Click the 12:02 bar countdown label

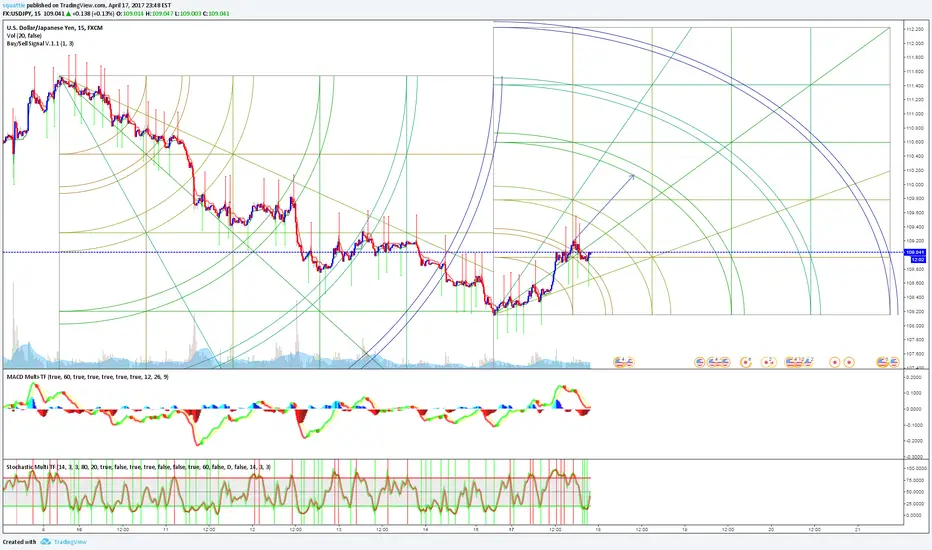pyautogui.click(x=918, y=260)
